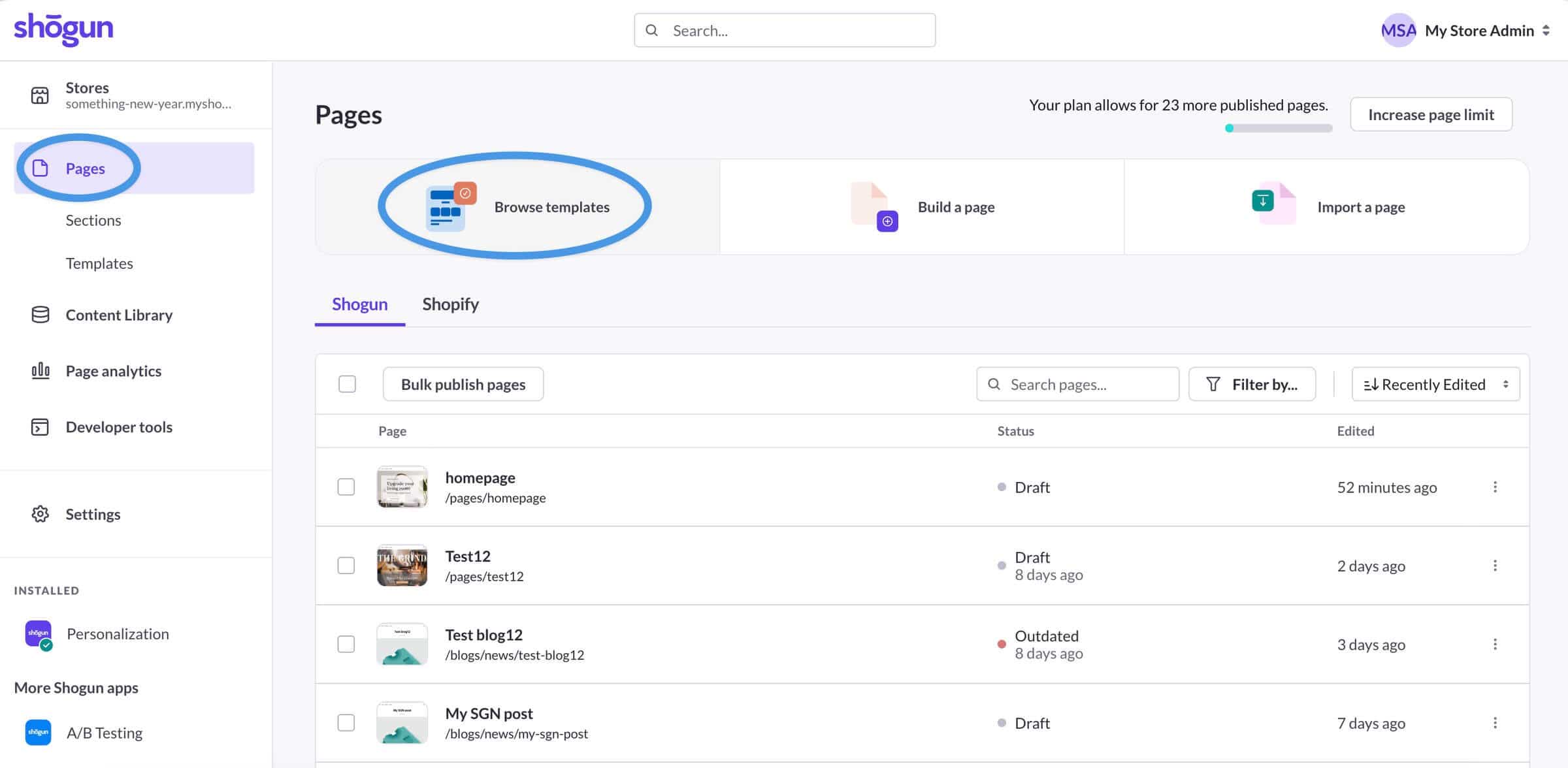The width and height of the screenshot is (1568, 768).
Task: Open the Filter by dropdown
Action: coord(1252,384)
